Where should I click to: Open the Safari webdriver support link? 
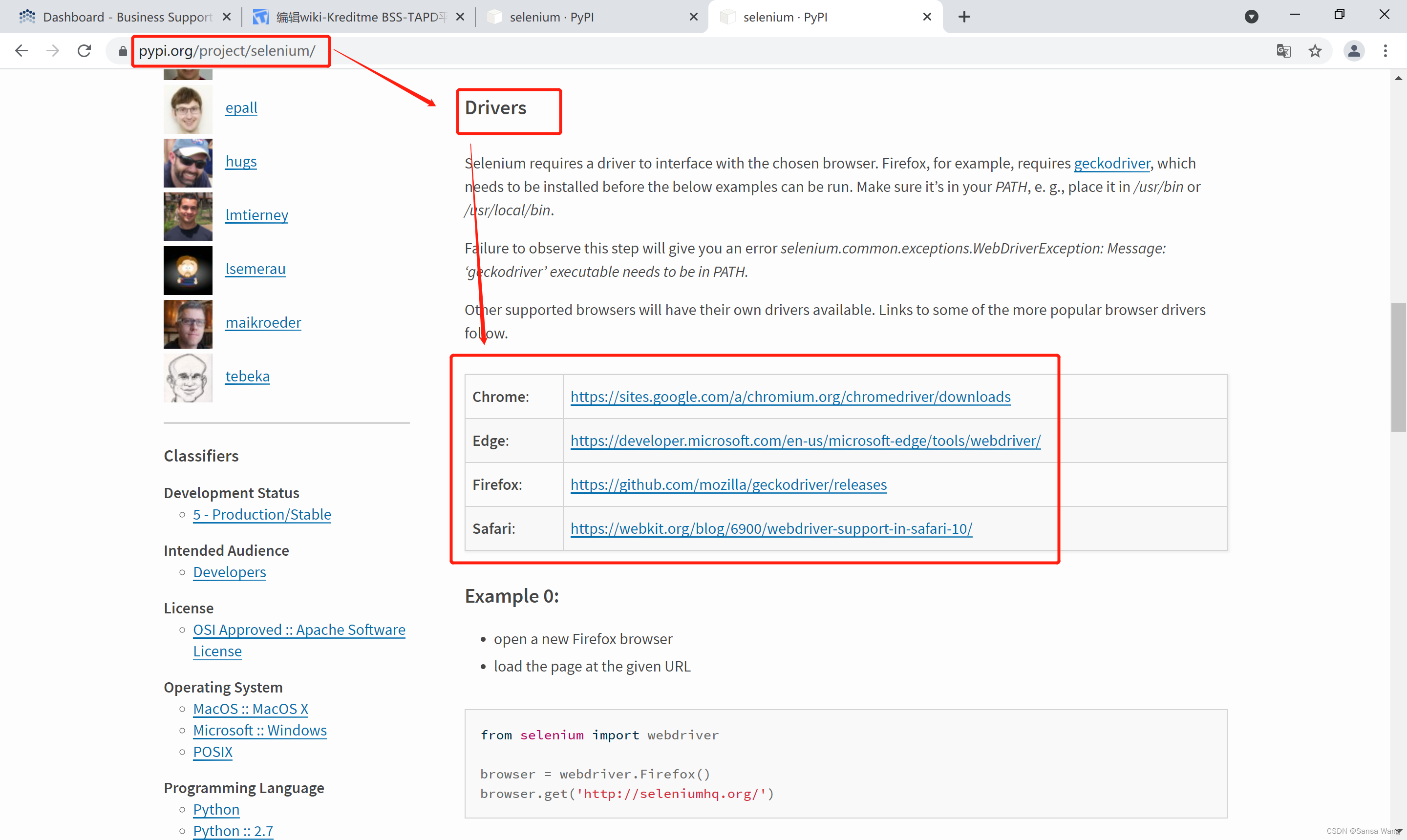click(x=771, y=529)
